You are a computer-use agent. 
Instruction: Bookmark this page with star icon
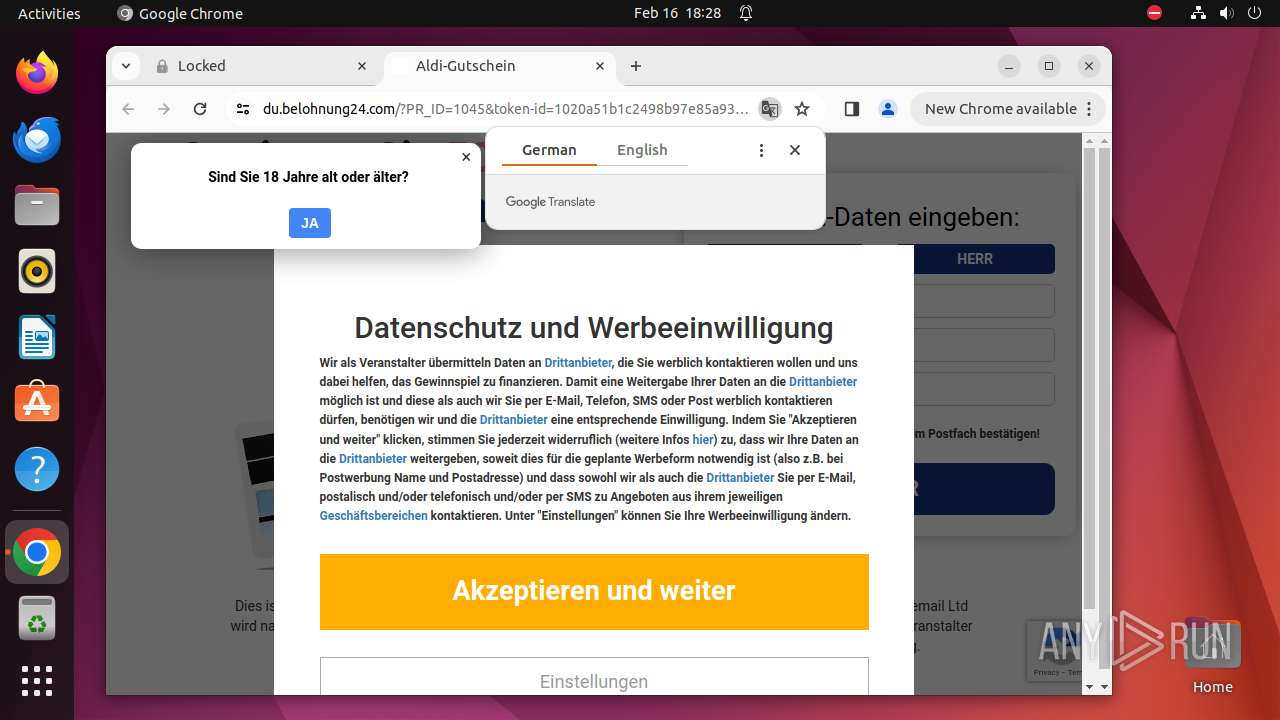click(x=802, y=109)
